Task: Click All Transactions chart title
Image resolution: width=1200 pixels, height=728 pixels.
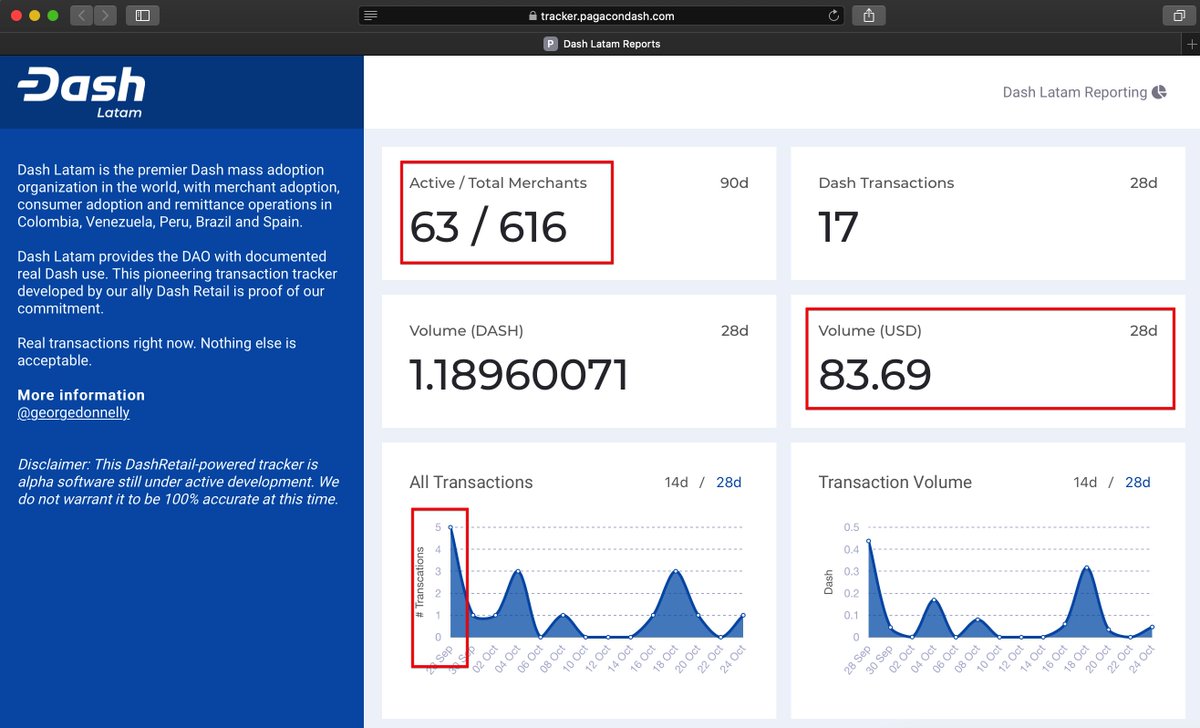Action: (x=471, y=482)
